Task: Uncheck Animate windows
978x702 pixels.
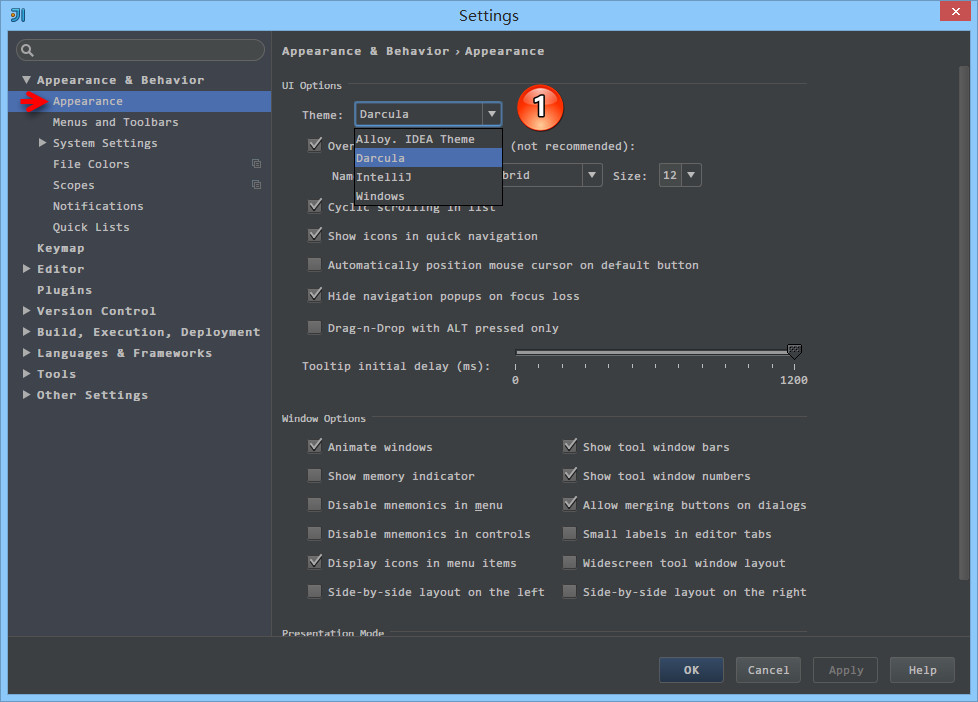Action: coord(315,447)
